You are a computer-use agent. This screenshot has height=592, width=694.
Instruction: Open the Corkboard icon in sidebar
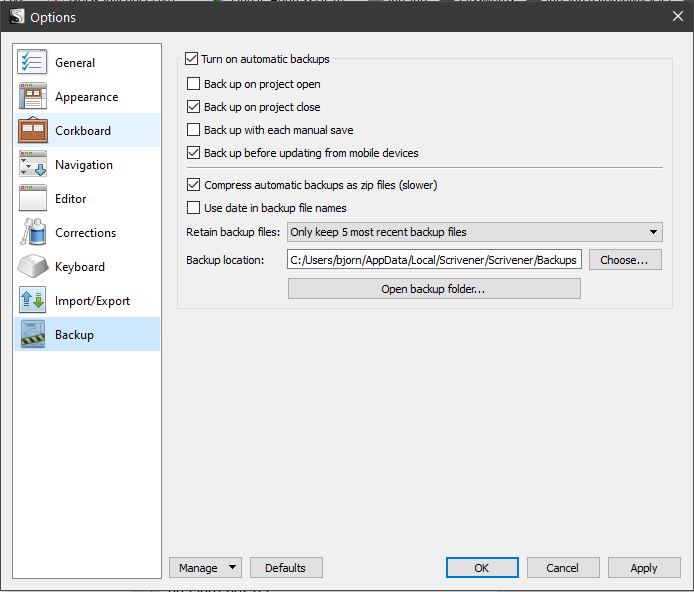[x=32, y=130]
